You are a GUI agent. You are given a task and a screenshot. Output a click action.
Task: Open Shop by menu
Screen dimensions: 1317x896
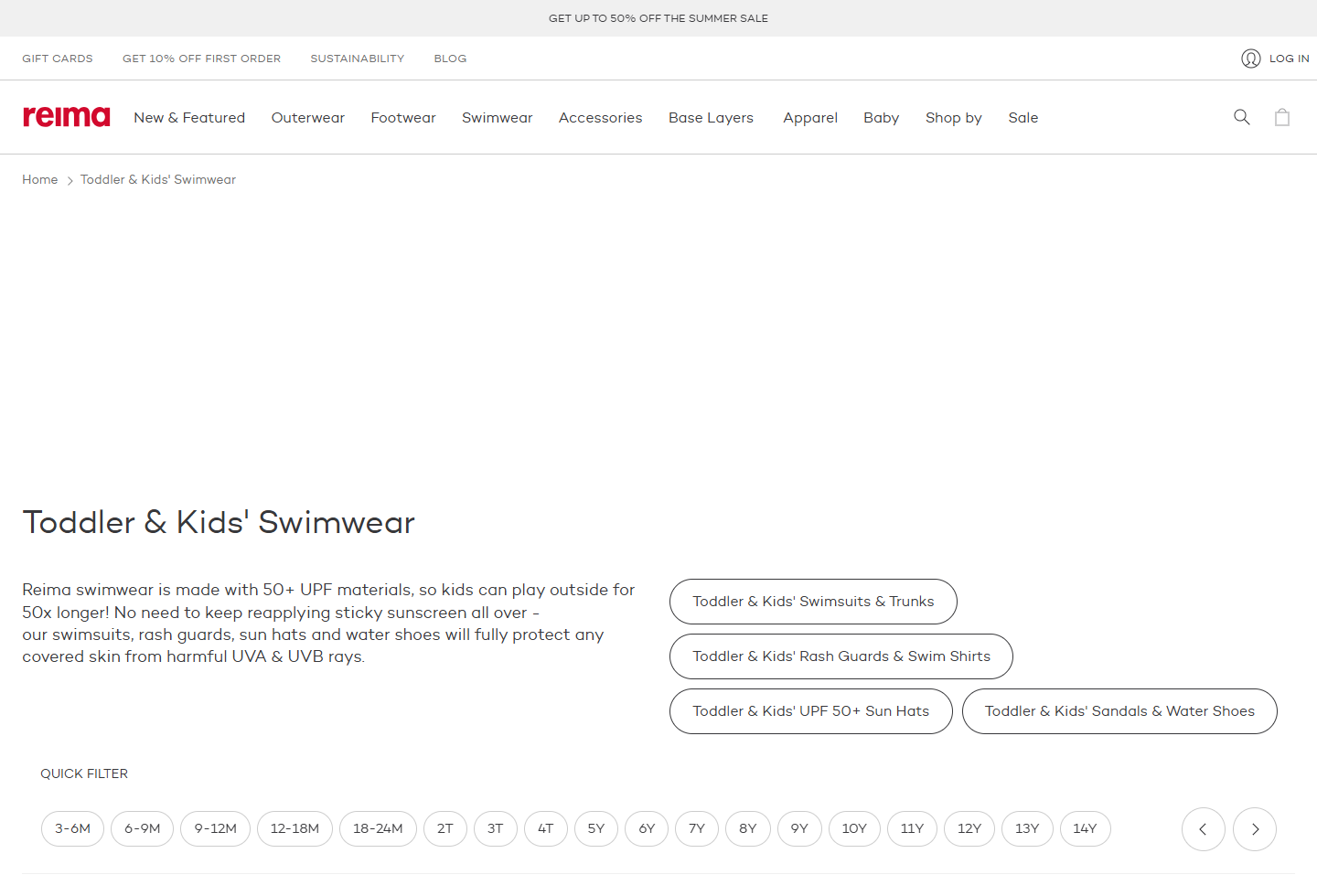click(x=953, y=118)
